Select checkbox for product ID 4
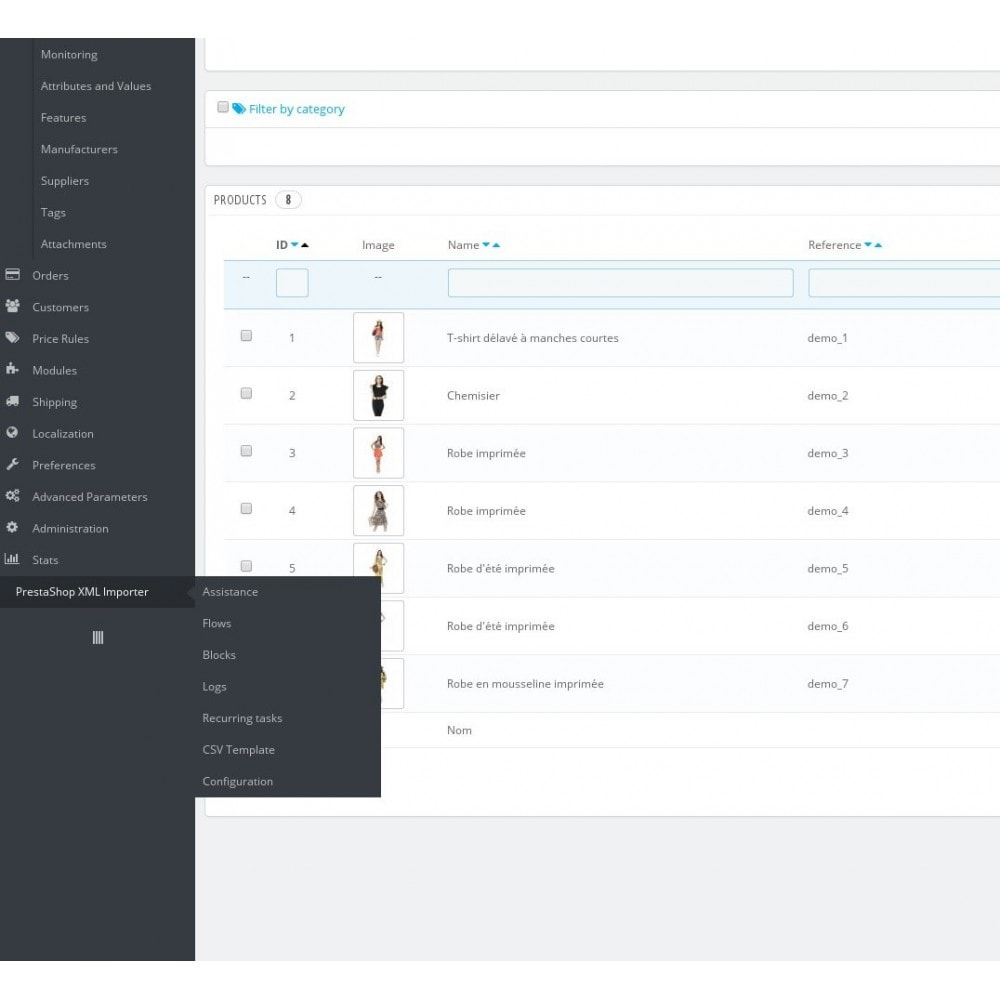1000x1000 pixels. (246, 508)
